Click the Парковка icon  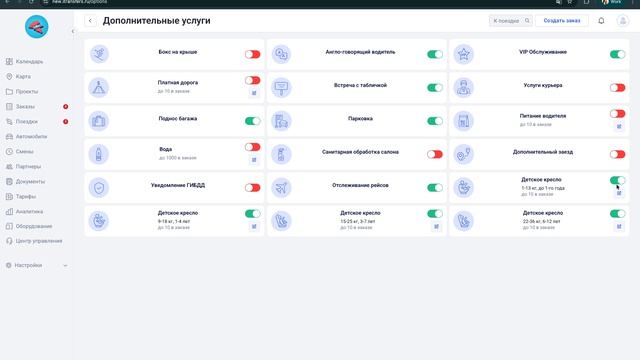point(281,121)
